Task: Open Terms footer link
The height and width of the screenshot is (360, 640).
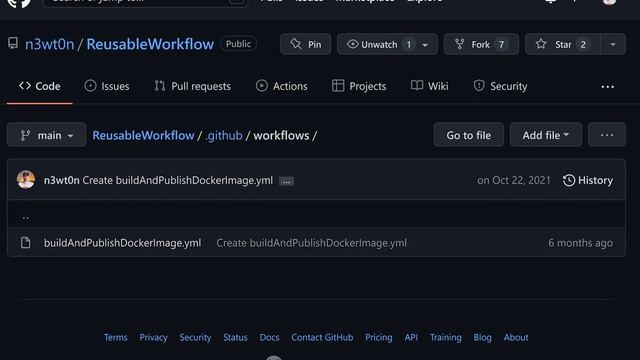Action: point(116,338)
